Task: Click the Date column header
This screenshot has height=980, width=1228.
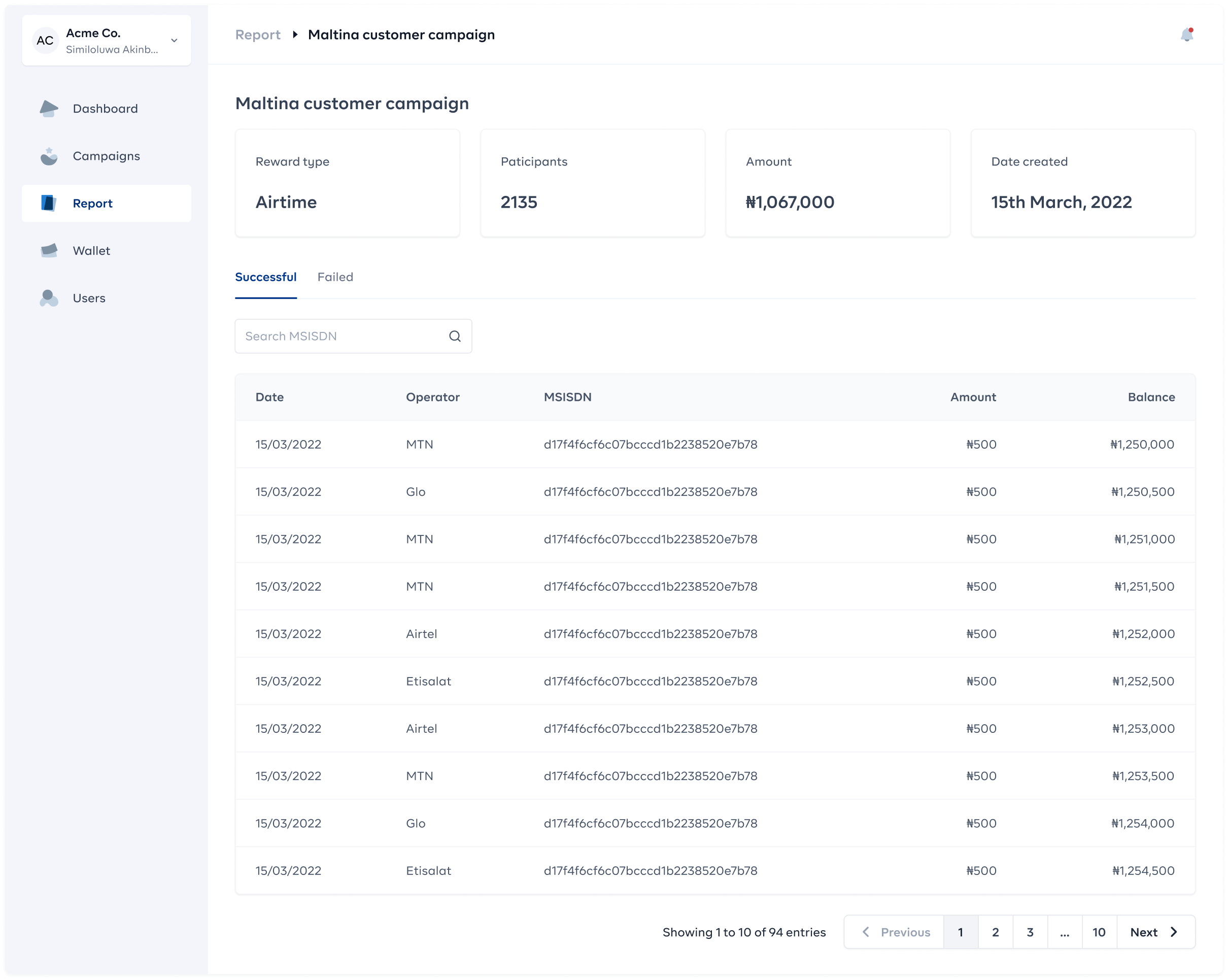Action: pyautogui.click(x=269, y=397)
